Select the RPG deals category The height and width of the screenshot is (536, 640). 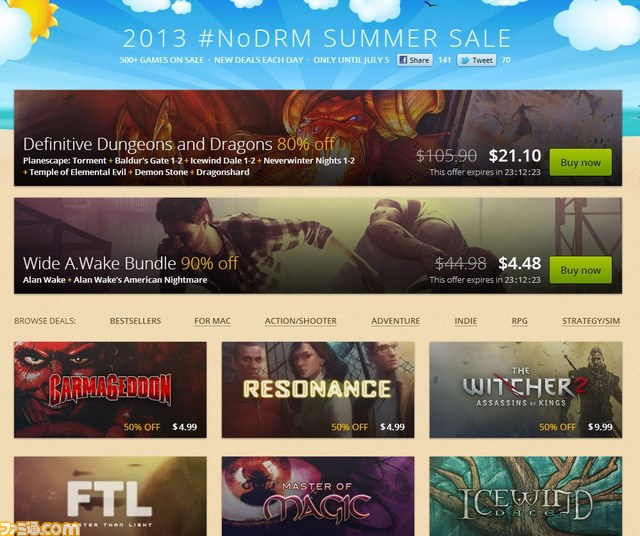519,321
